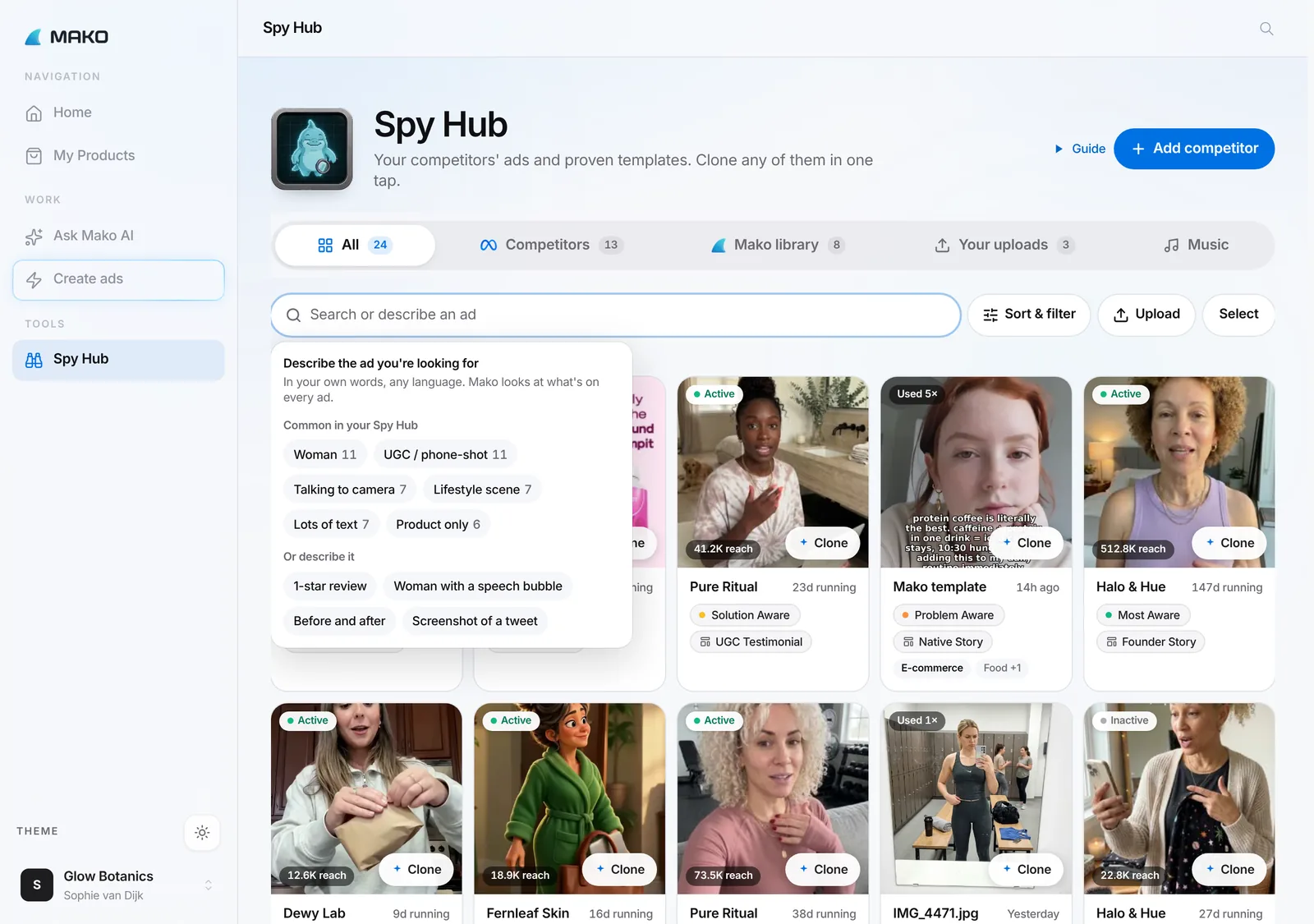Clone the Dewy Lab ad

click(x=416, y=869)
